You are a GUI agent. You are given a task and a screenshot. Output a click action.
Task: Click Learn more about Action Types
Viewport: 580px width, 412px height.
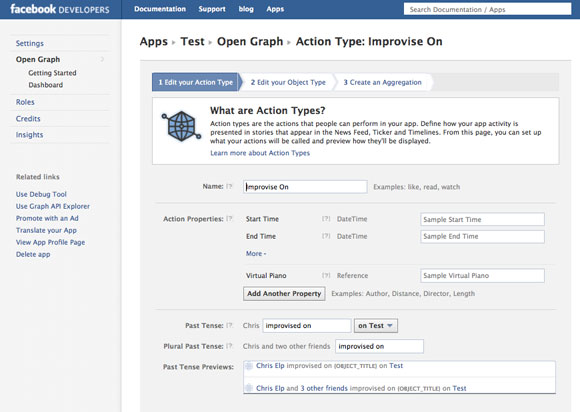coord(260,153)
